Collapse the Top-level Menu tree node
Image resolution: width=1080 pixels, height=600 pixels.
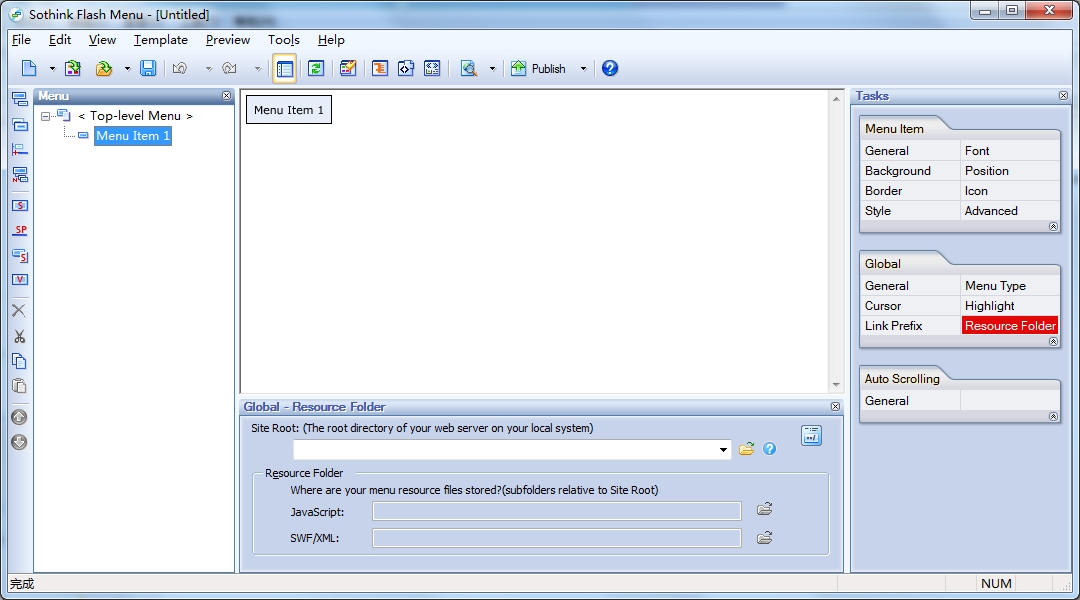(x=45, y=116)
